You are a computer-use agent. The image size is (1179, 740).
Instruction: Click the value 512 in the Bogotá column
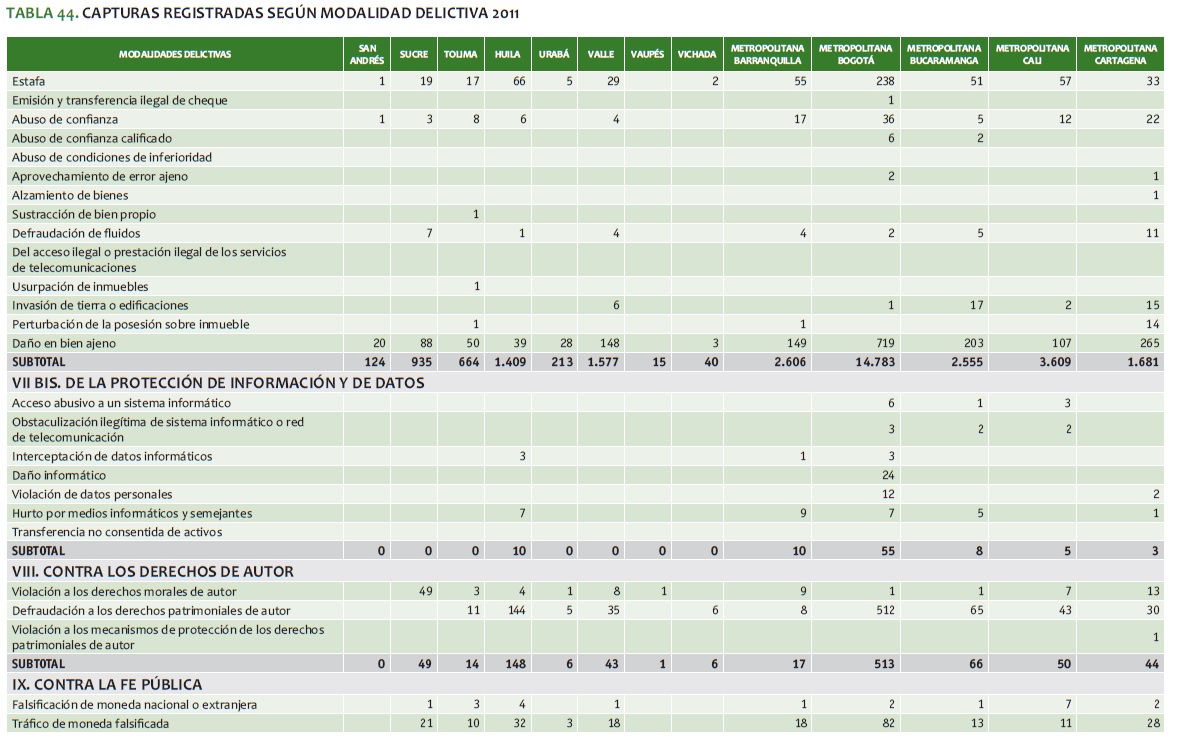coord(883,610)
